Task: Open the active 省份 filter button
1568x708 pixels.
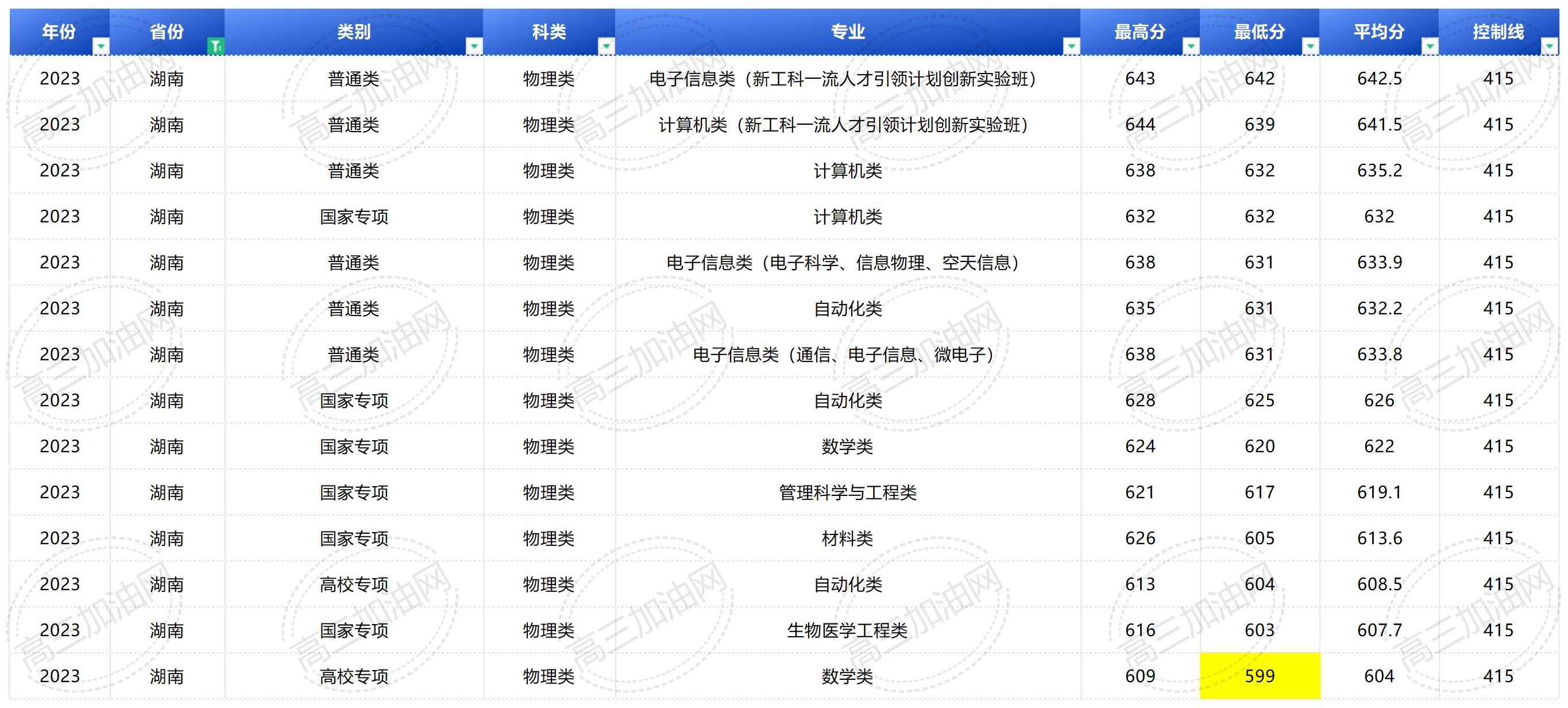Action: point(215,47)
